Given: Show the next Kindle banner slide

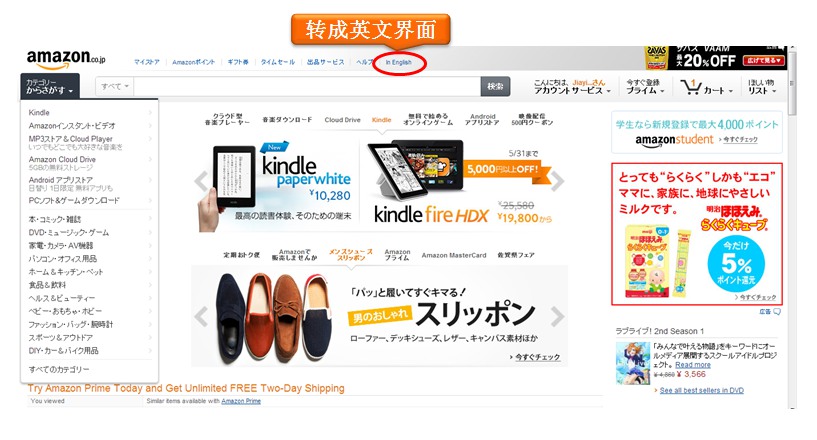Looking at the screenshot, I should (x=557, y=181).
